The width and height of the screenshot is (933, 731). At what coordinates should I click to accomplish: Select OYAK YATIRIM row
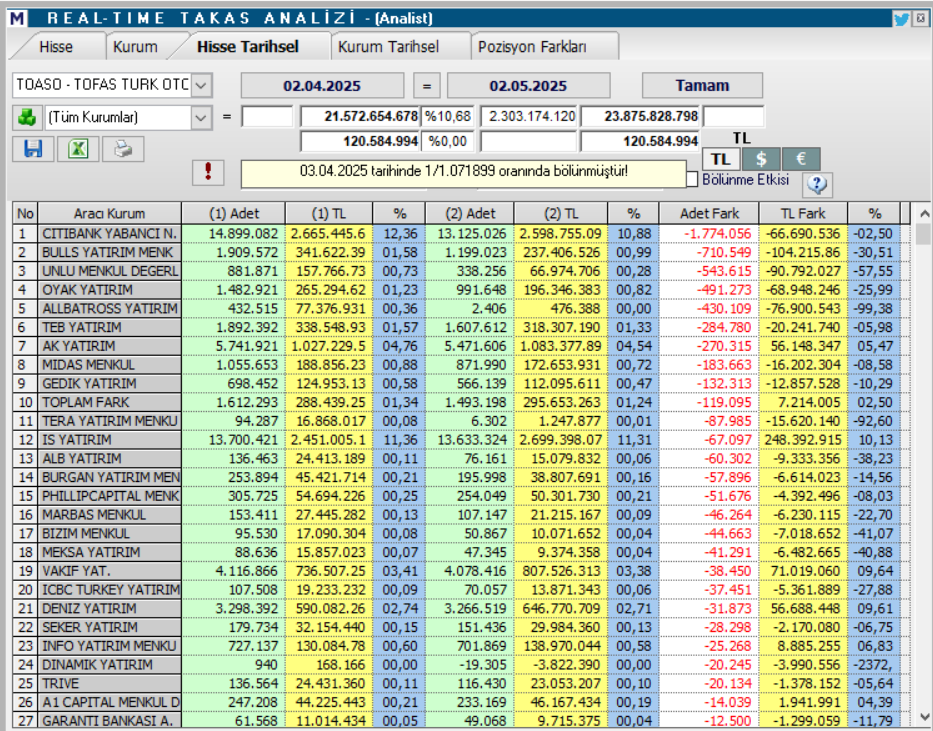tap(462, 290)
